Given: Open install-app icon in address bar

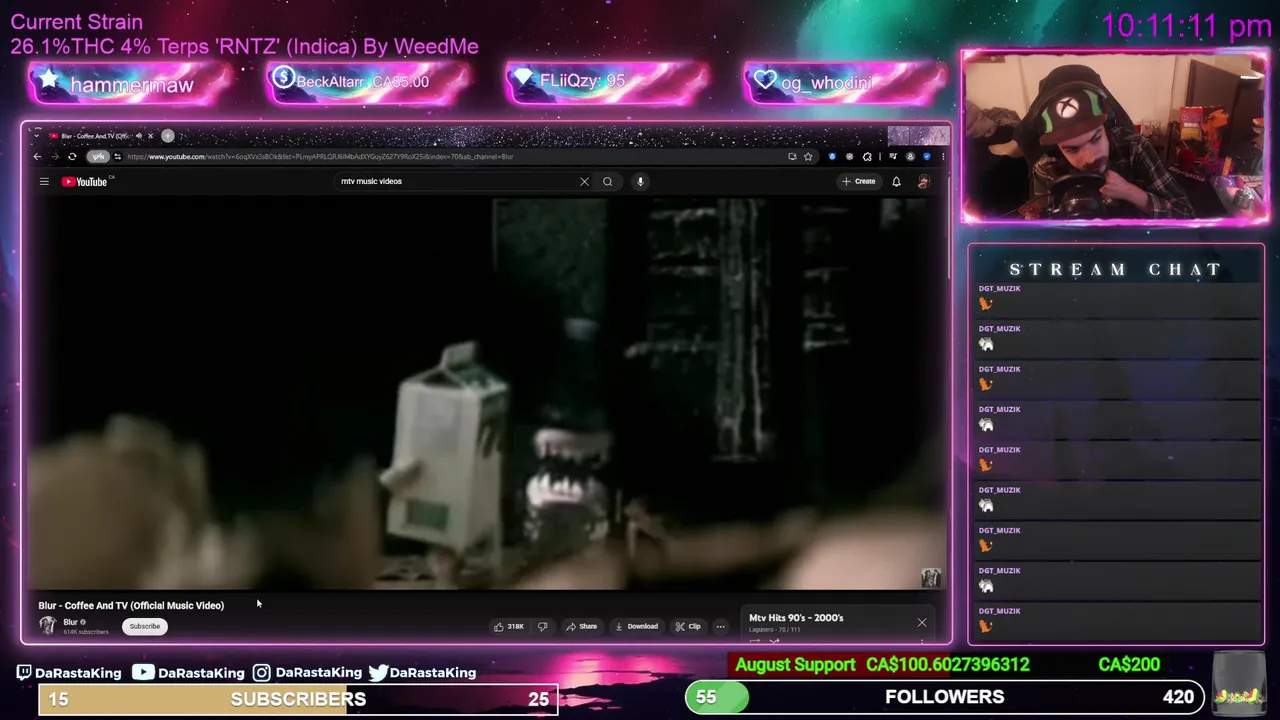Looking at the screenshot, I should 792,156.
